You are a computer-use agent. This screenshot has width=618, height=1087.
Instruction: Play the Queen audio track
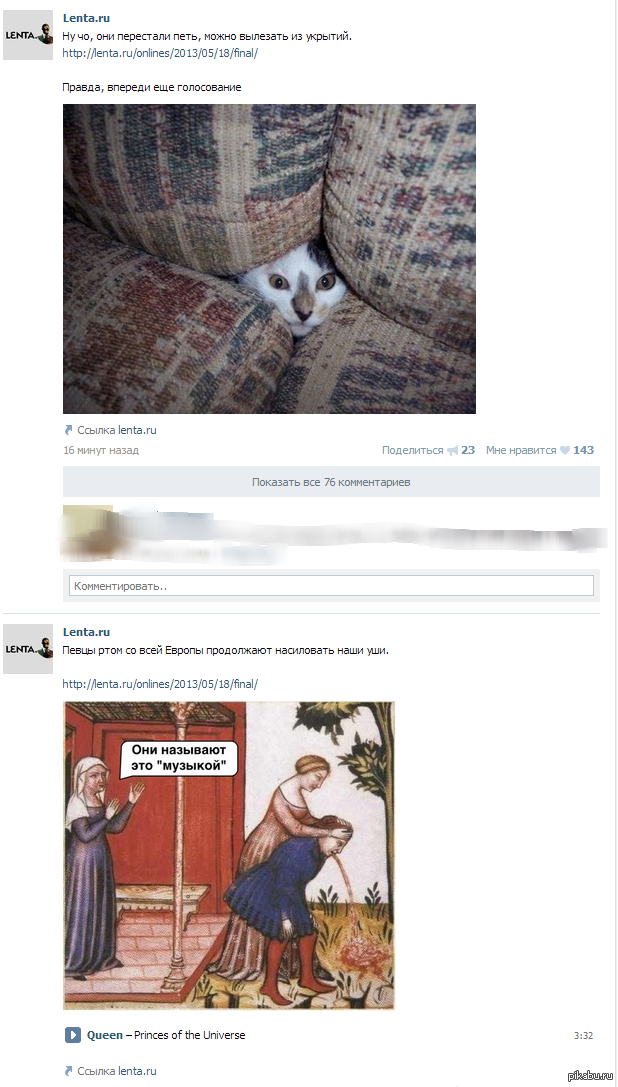[73, 1035]
